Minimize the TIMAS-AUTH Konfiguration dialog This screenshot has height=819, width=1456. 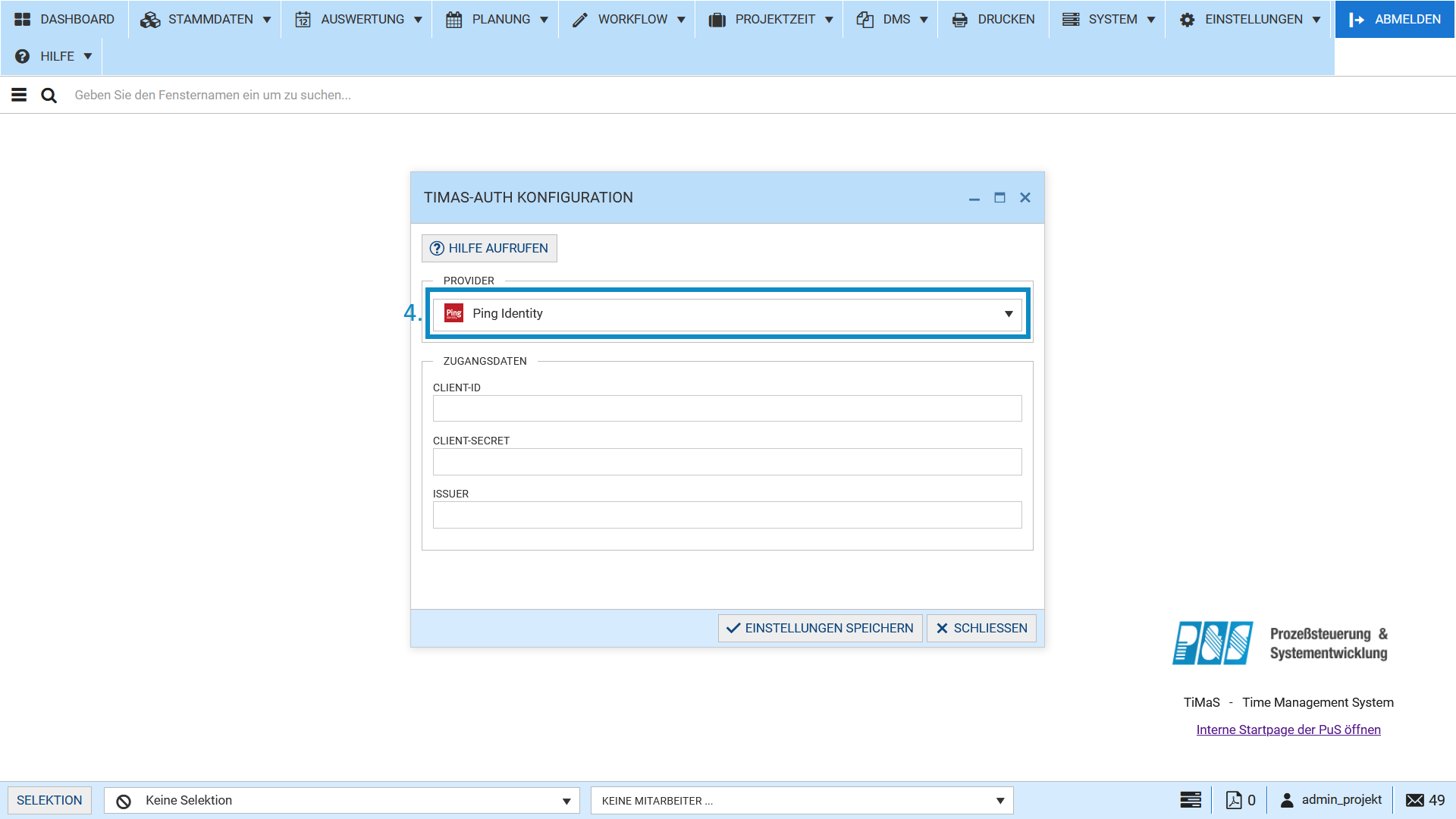(x=974, y=198)
